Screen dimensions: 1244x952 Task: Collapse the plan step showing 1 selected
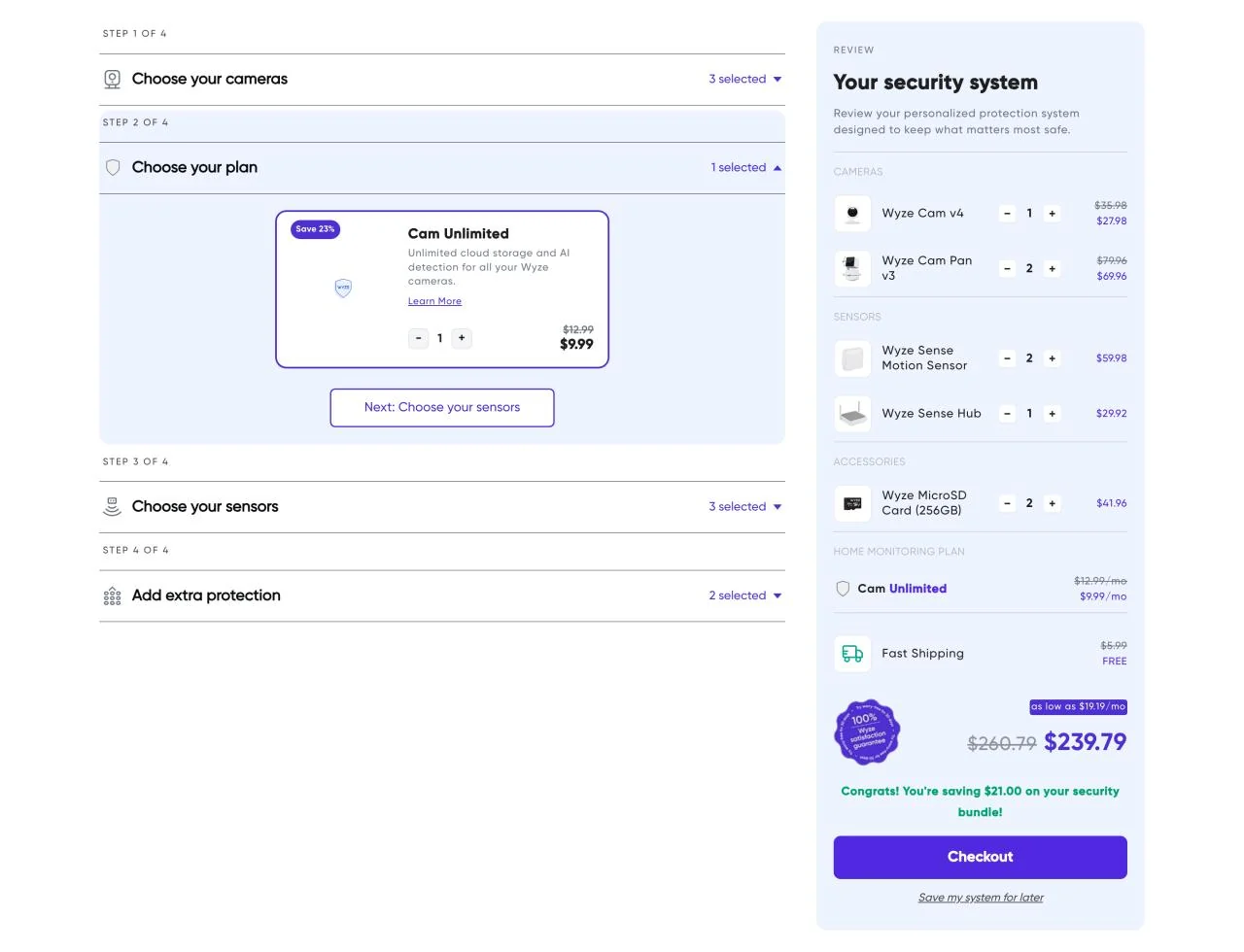pos(746,168)
